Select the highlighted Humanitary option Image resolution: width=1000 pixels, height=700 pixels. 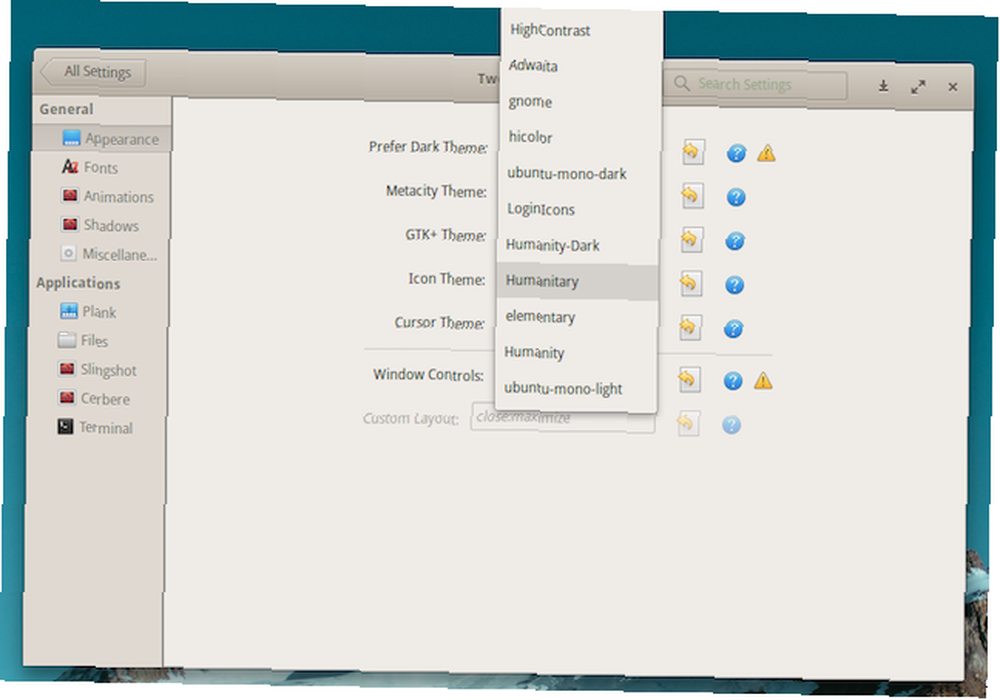tap(577, 281)
